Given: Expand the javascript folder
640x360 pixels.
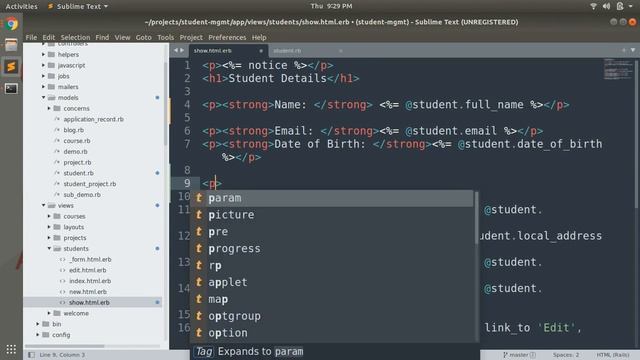Looking at the screenshot, I should coord(44,65).
